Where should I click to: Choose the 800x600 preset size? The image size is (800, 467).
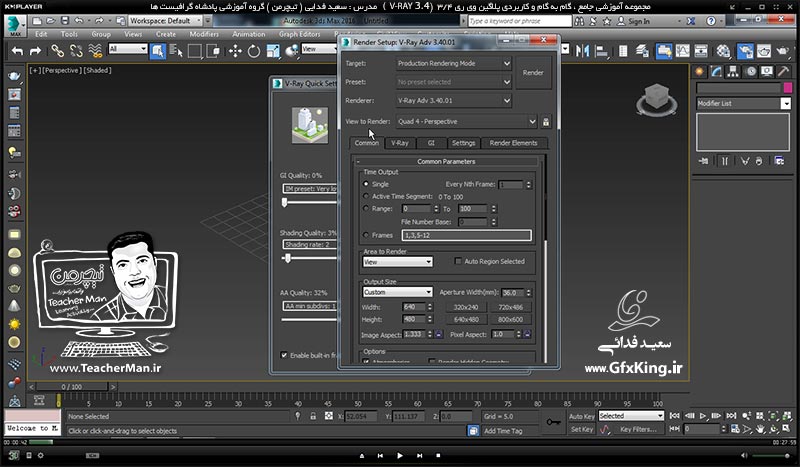(x=510, y=319)
